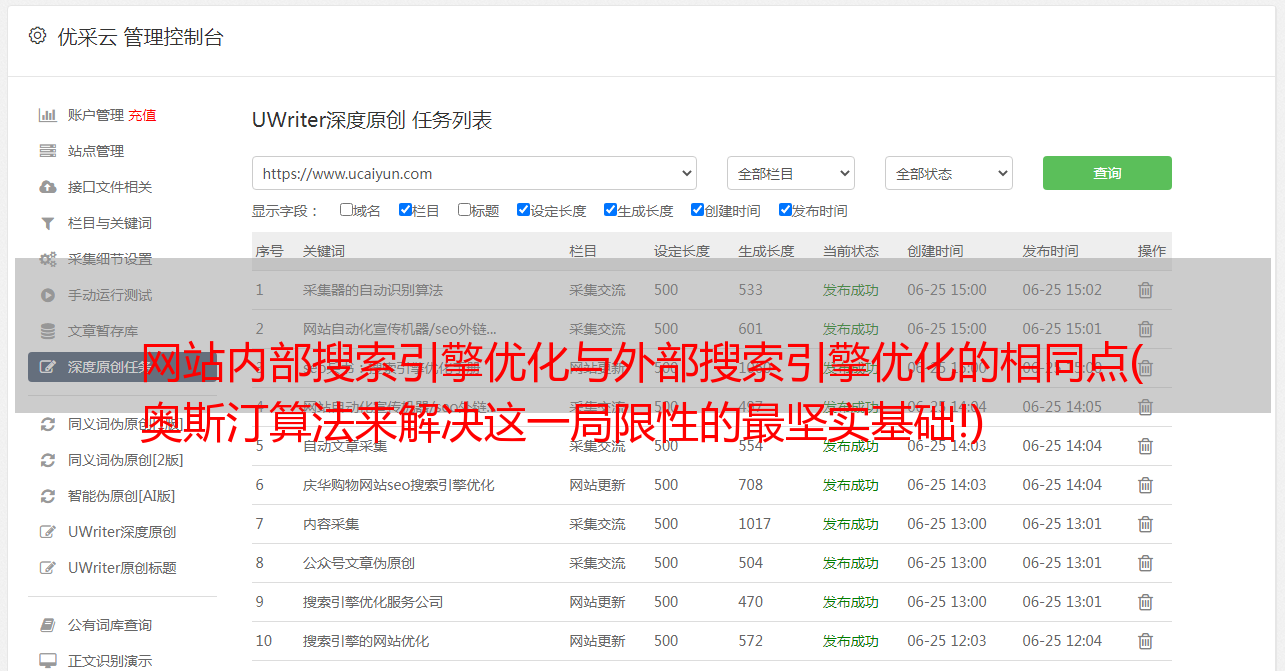
Task: Click keyword 搜索引擎的网站优化
Action: point(366,641)
